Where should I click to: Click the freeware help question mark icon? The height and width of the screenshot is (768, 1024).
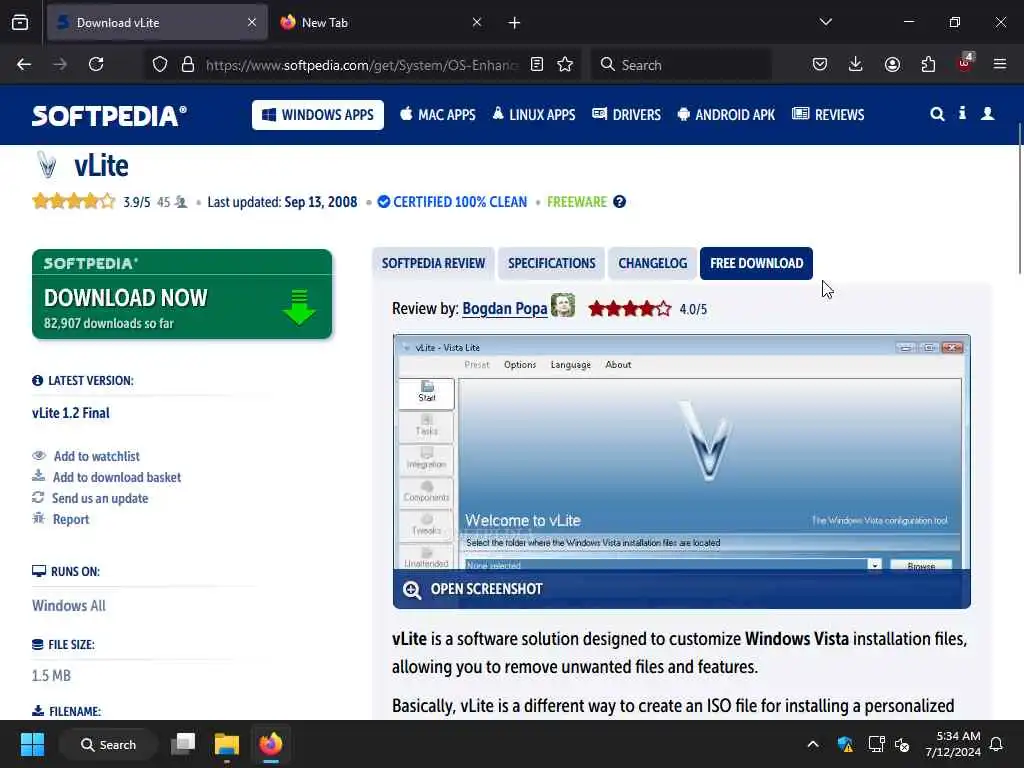[x=620, y=202]
